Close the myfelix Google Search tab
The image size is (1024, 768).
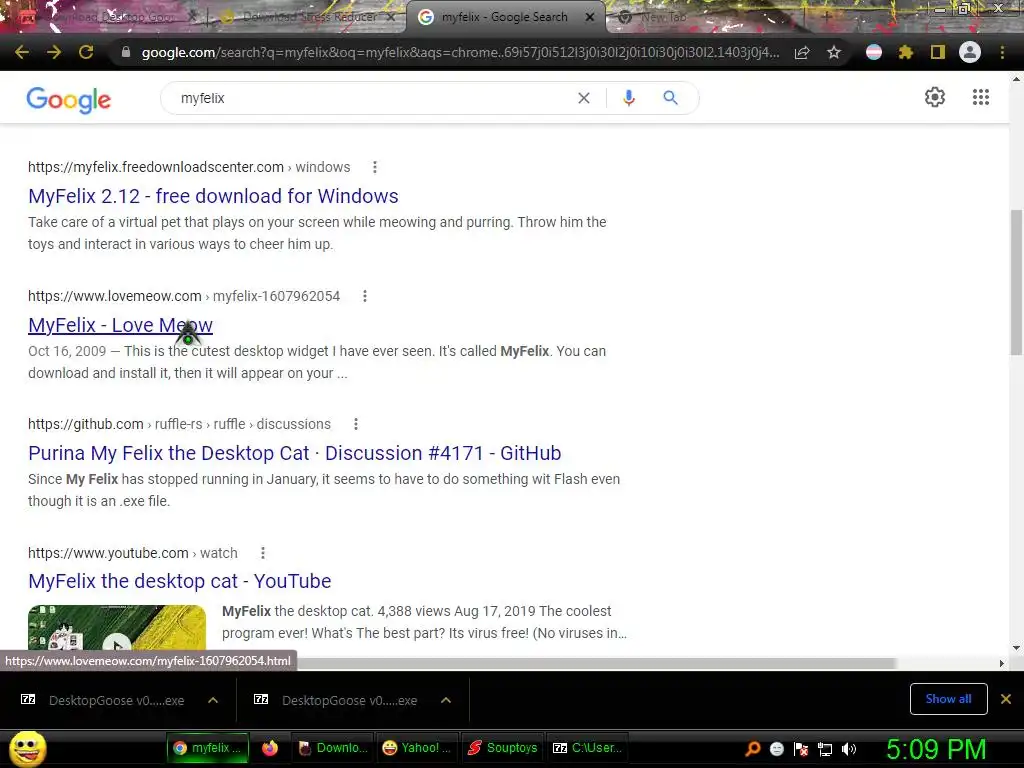click(x=590, y=17)
